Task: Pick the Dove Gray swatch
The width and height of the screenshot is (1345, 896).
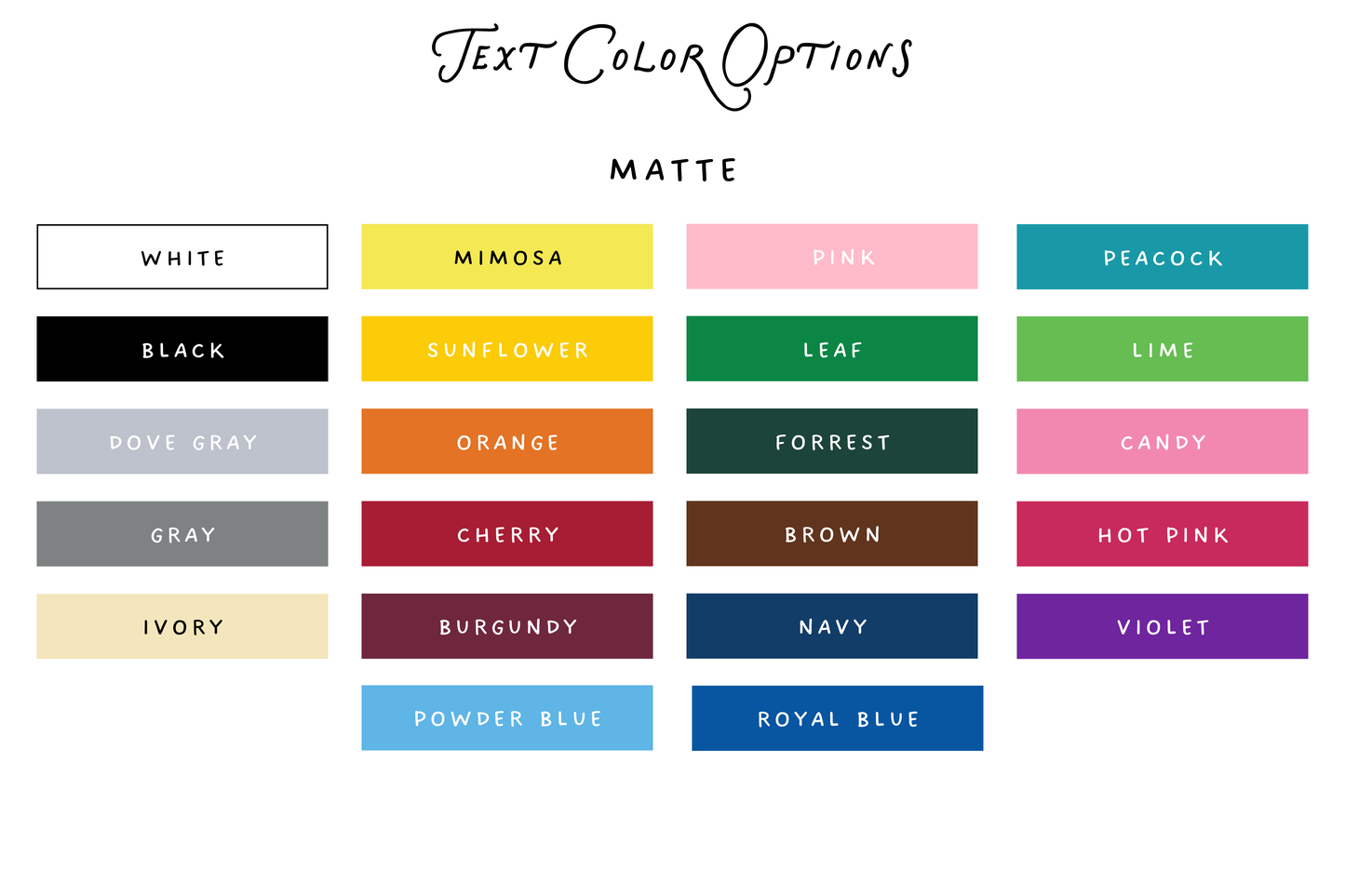Action: click(182, 441)
